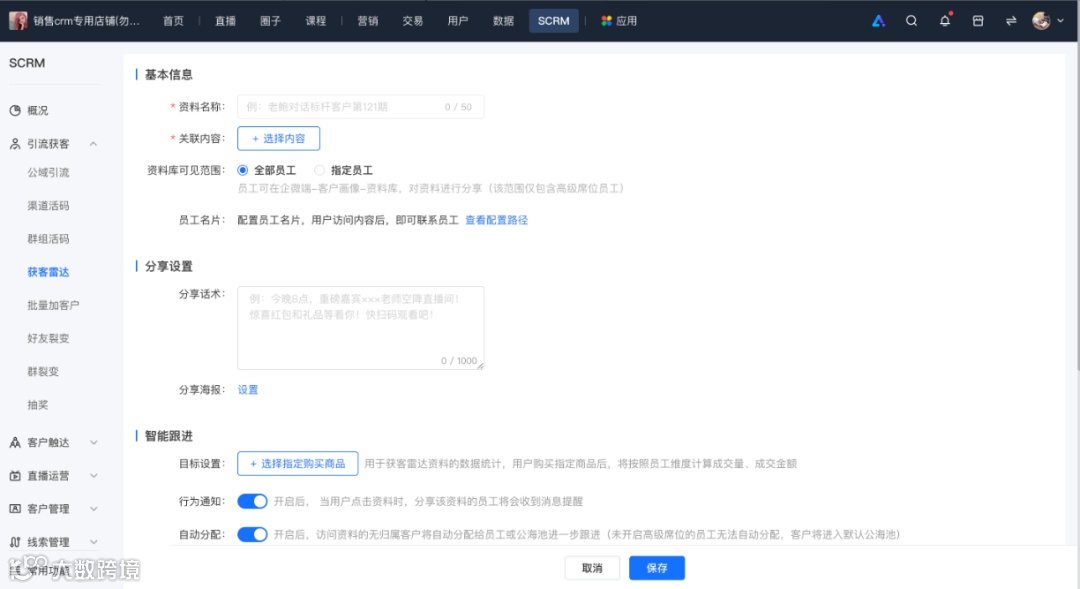Open 好友裂变 sidebar item
The image size is (1080, 589).
(48, 338)
